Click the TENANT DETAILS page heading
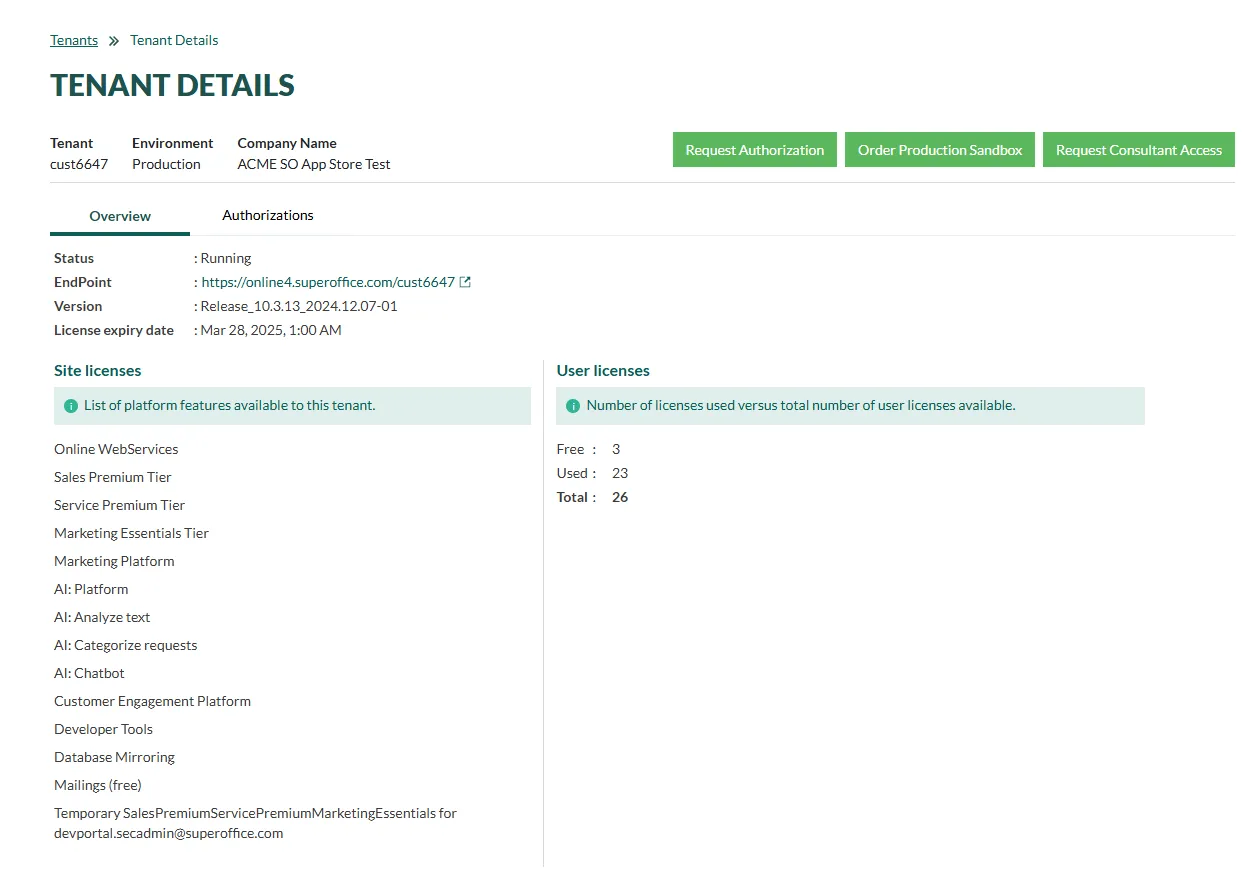1250x882 pixels. click(172, 86)
